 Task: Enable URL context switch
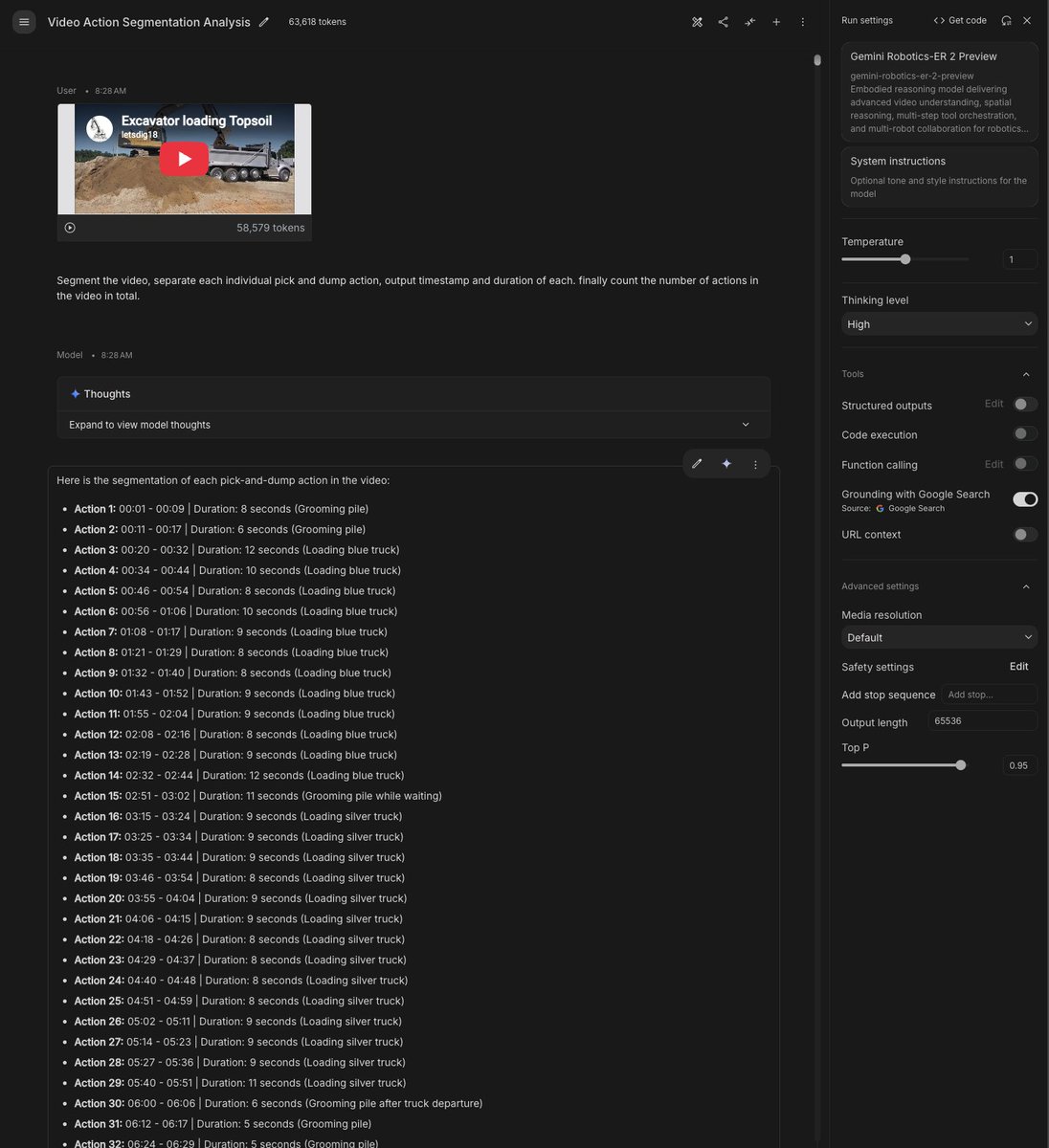[1025, 535]
